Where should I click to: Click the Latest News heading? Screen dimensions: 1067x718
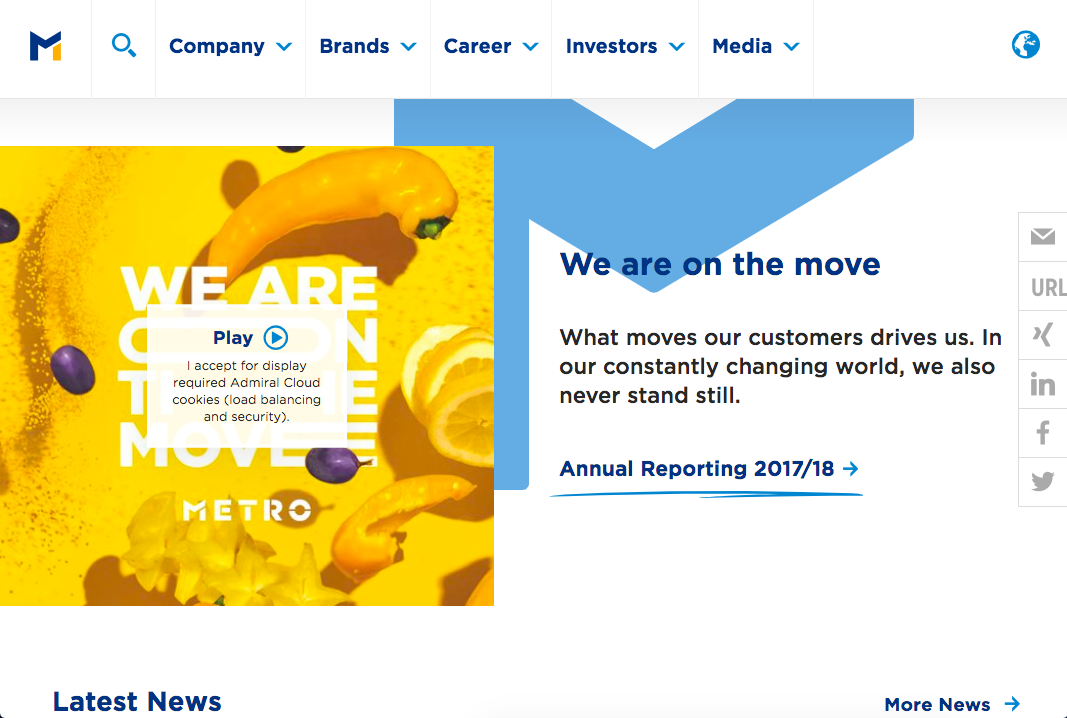pyautogui.click(x=137, y=701)
